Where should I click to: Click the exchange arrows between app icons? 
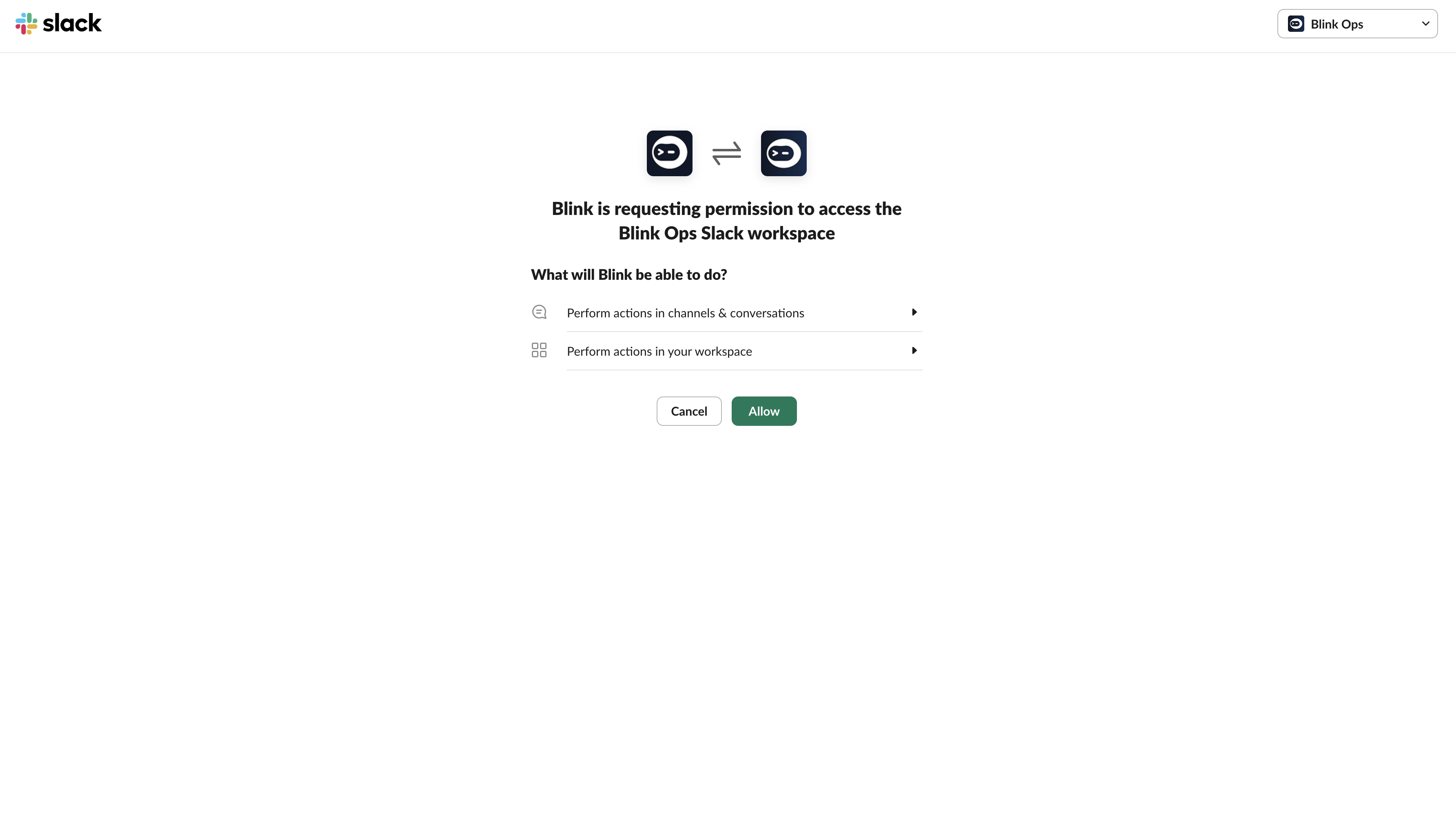click(726, 153)
